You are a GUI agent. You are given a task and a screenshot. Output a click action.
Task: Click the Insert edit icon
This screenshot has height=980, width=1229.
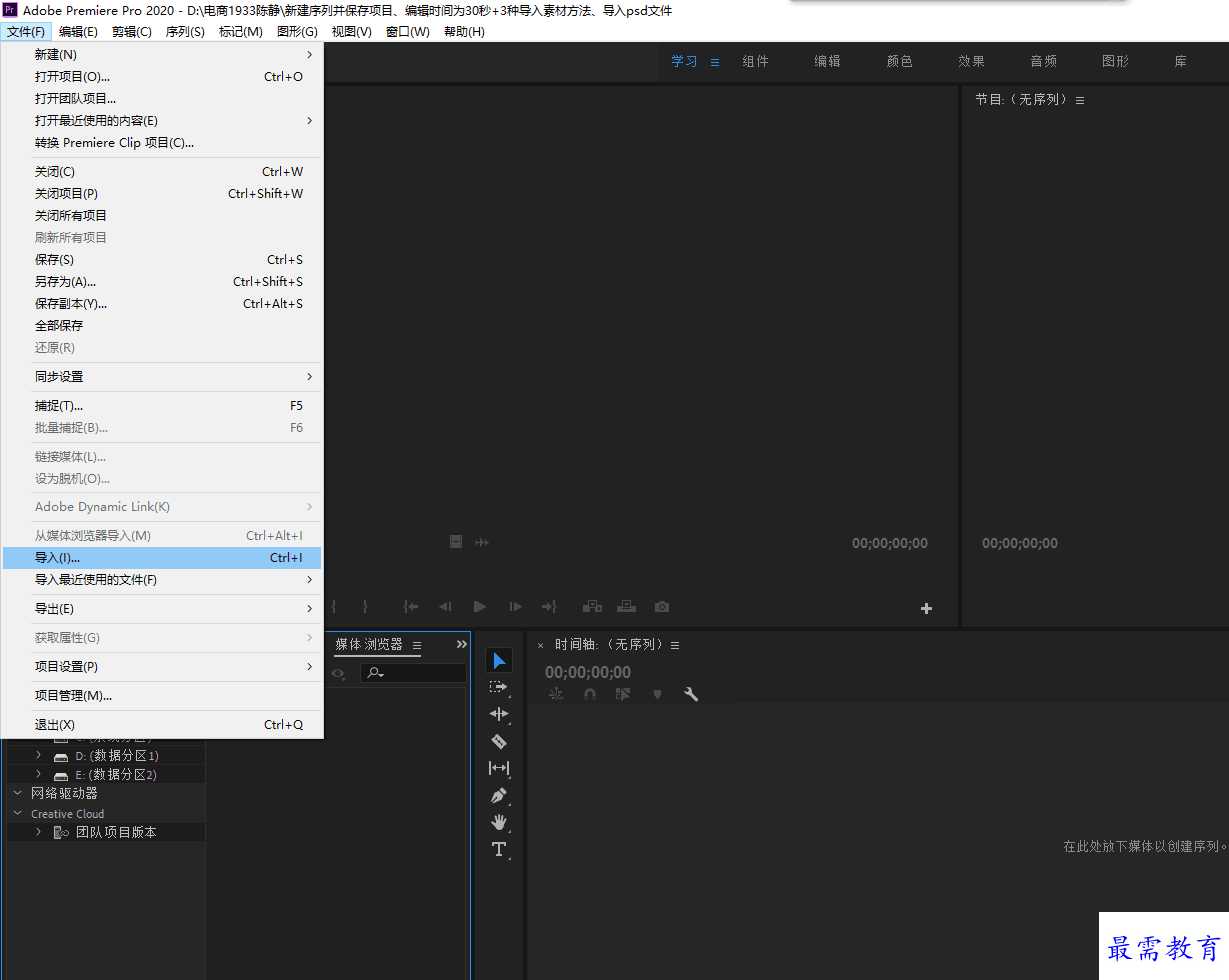[592, 606]
